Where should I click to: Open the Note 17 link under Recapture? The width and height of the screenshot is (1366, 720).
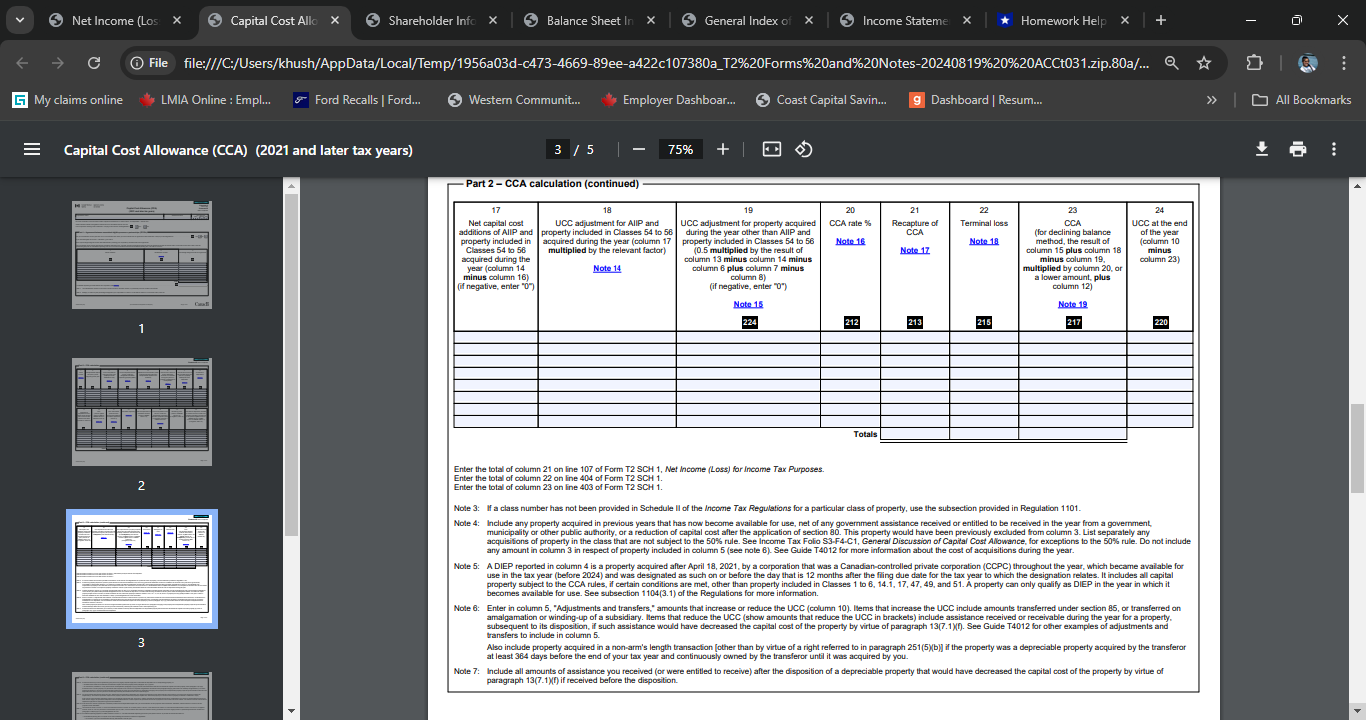coord(915,250)
